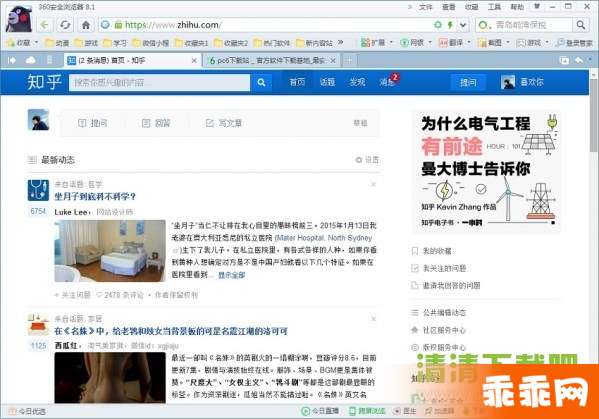Image resolution: width=599 pixels, height=419 pixels.
Task: Open the 翻译 translate tool
Action: click(x=451, y=43)
